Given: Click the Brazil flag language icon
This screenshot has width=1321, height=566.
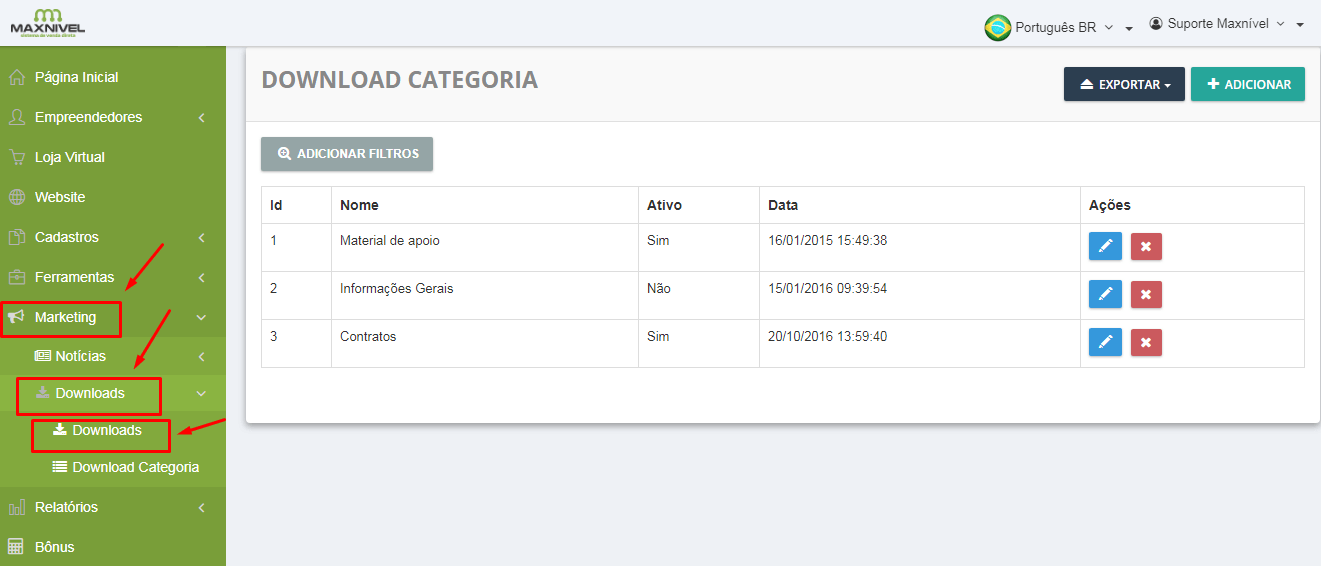Looking at the screenshot, I should tap(997, 27).
